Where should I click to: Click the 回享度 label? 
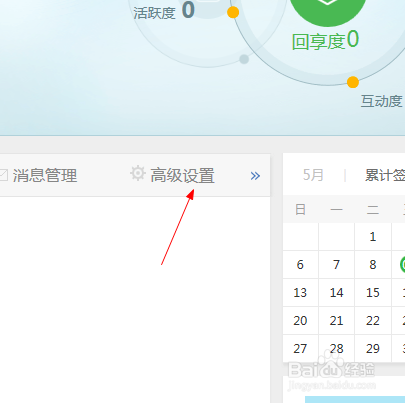(318, 42)
